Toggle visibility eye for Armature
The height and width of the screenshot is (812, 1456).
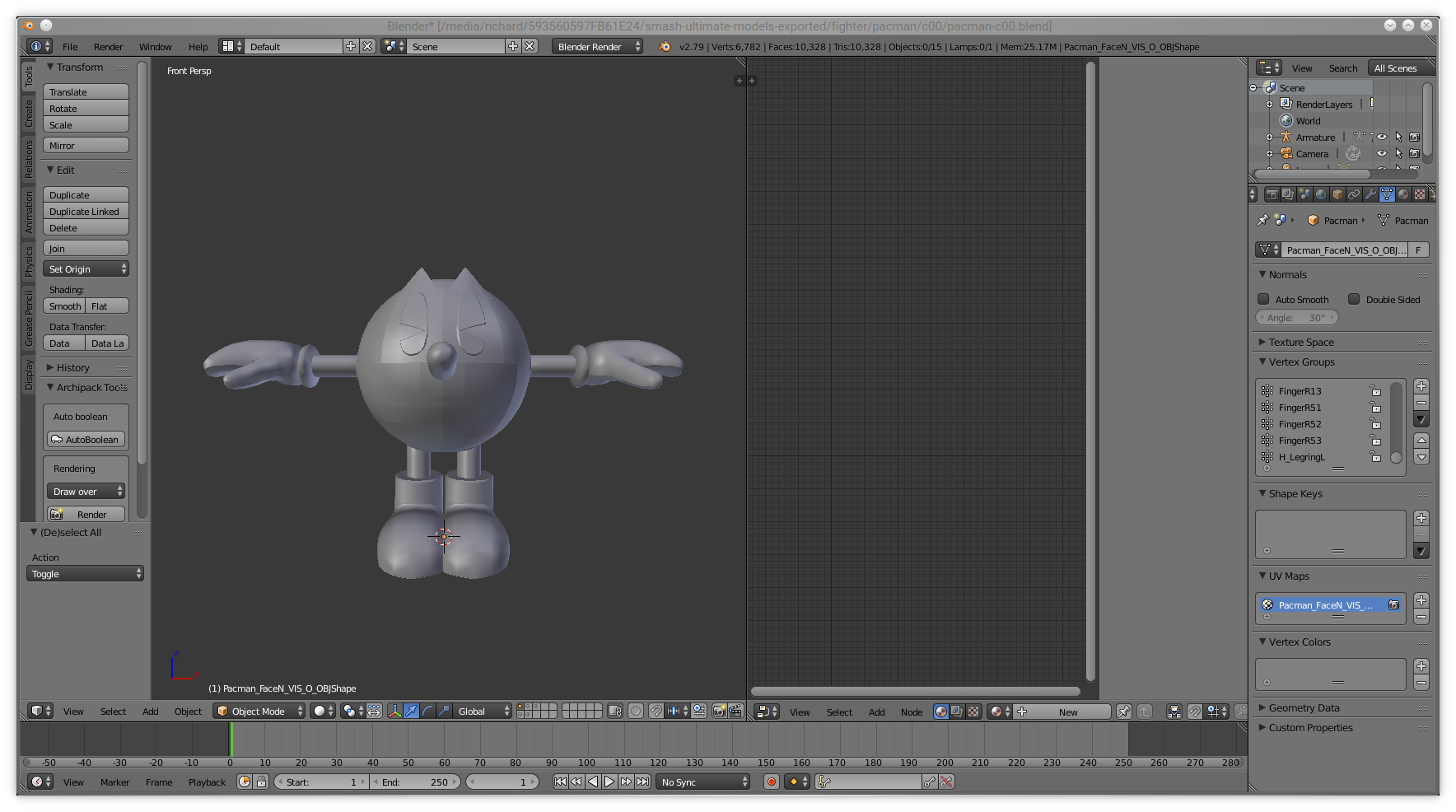point(1382,138)
